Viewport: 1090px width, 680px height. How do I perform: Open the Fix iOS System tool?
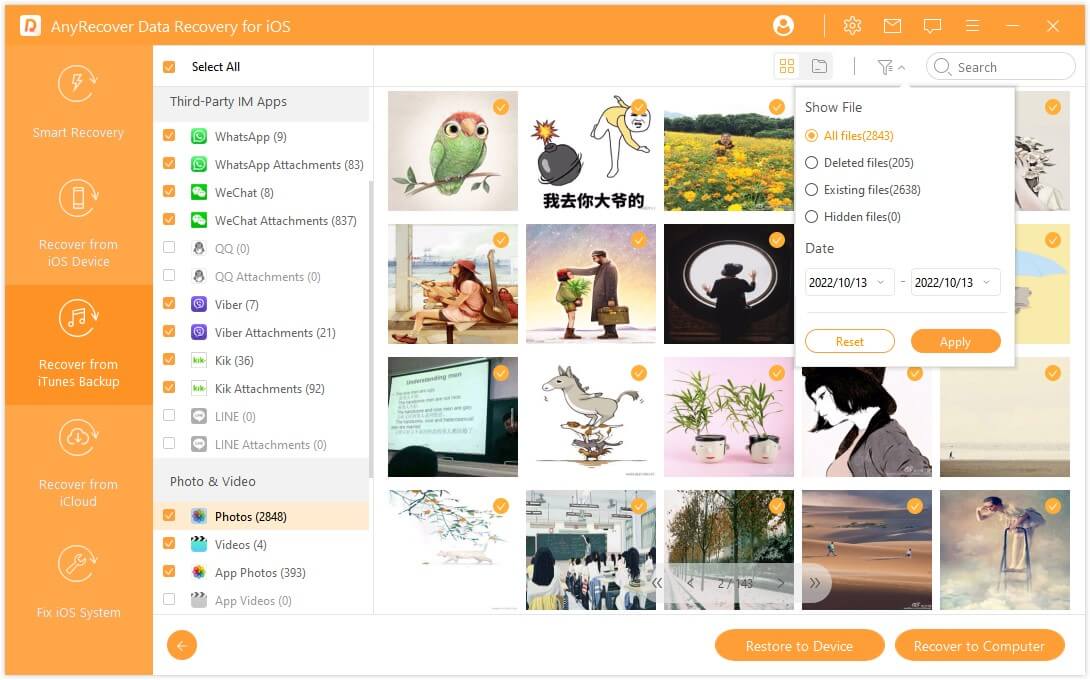pos(77,585)
